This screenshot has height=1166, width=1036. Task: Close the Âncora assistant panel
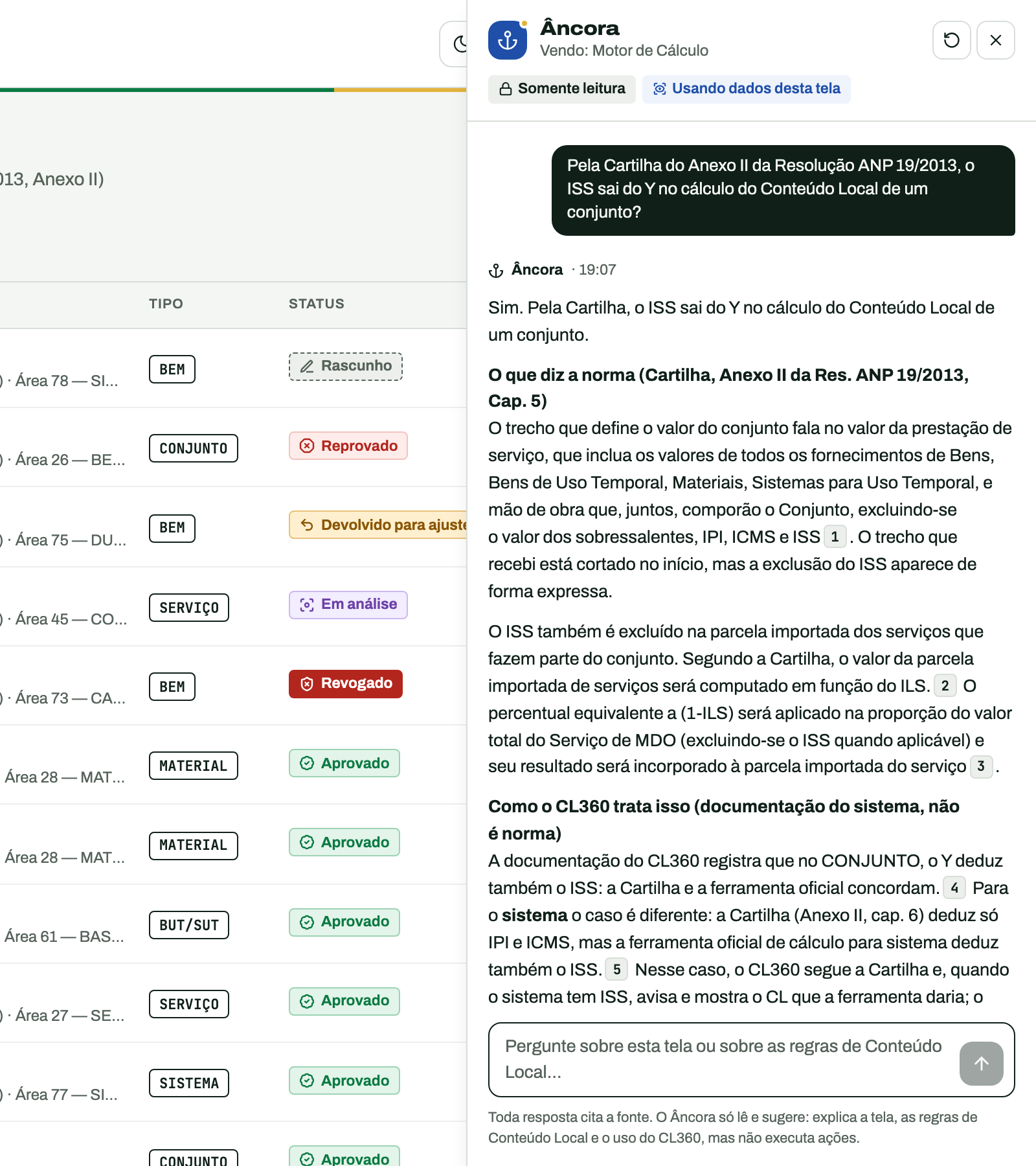(995, 40)
